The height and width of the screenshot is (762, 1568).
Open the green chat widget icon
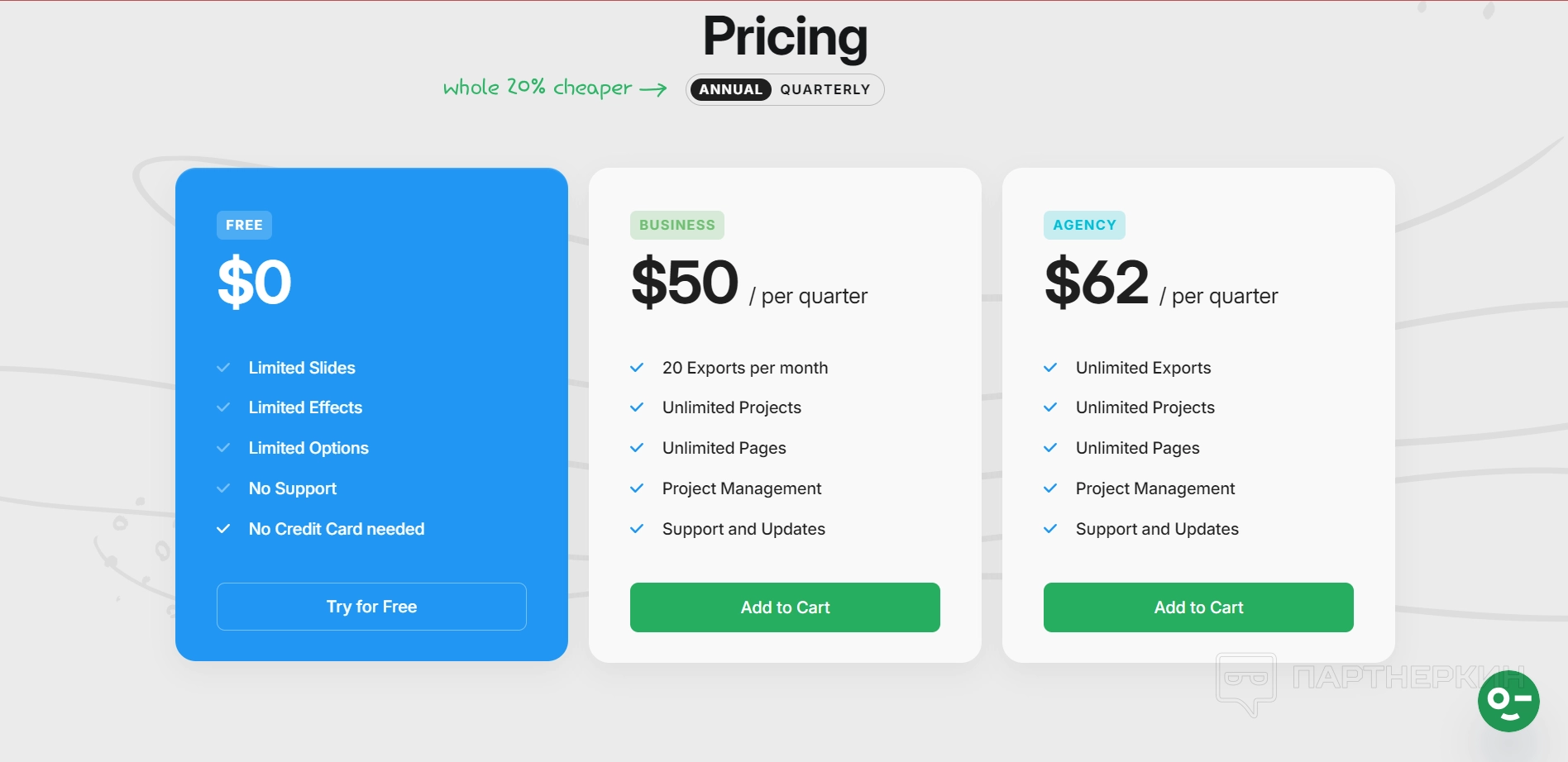[x=1508, y=701]
